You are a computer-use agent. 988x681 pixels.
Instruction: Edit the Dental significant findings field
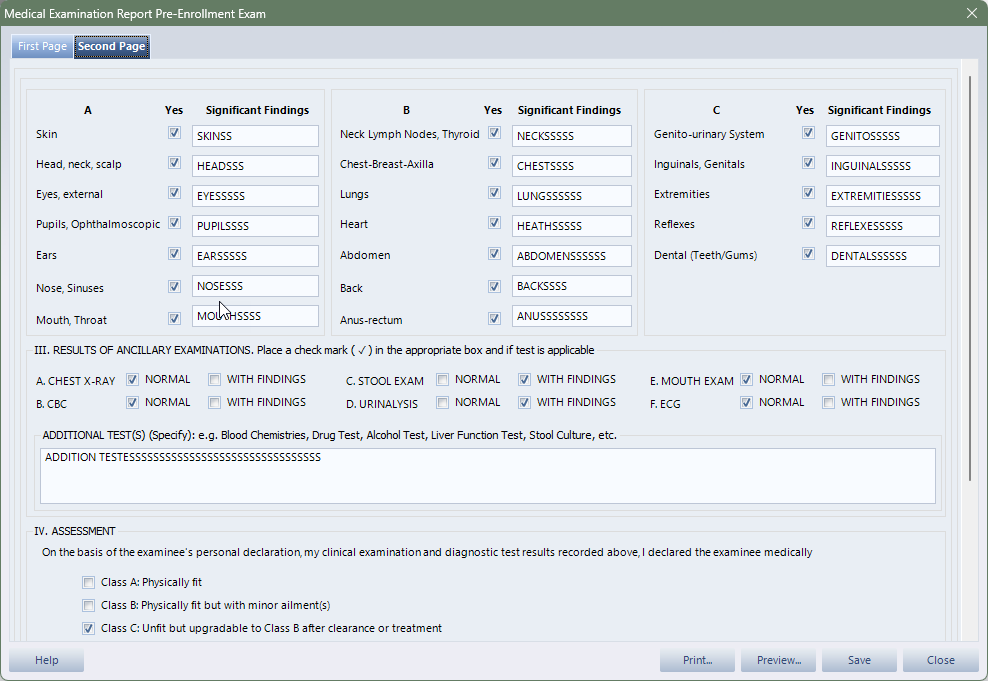pyautogui.click(x=883, y=256)
